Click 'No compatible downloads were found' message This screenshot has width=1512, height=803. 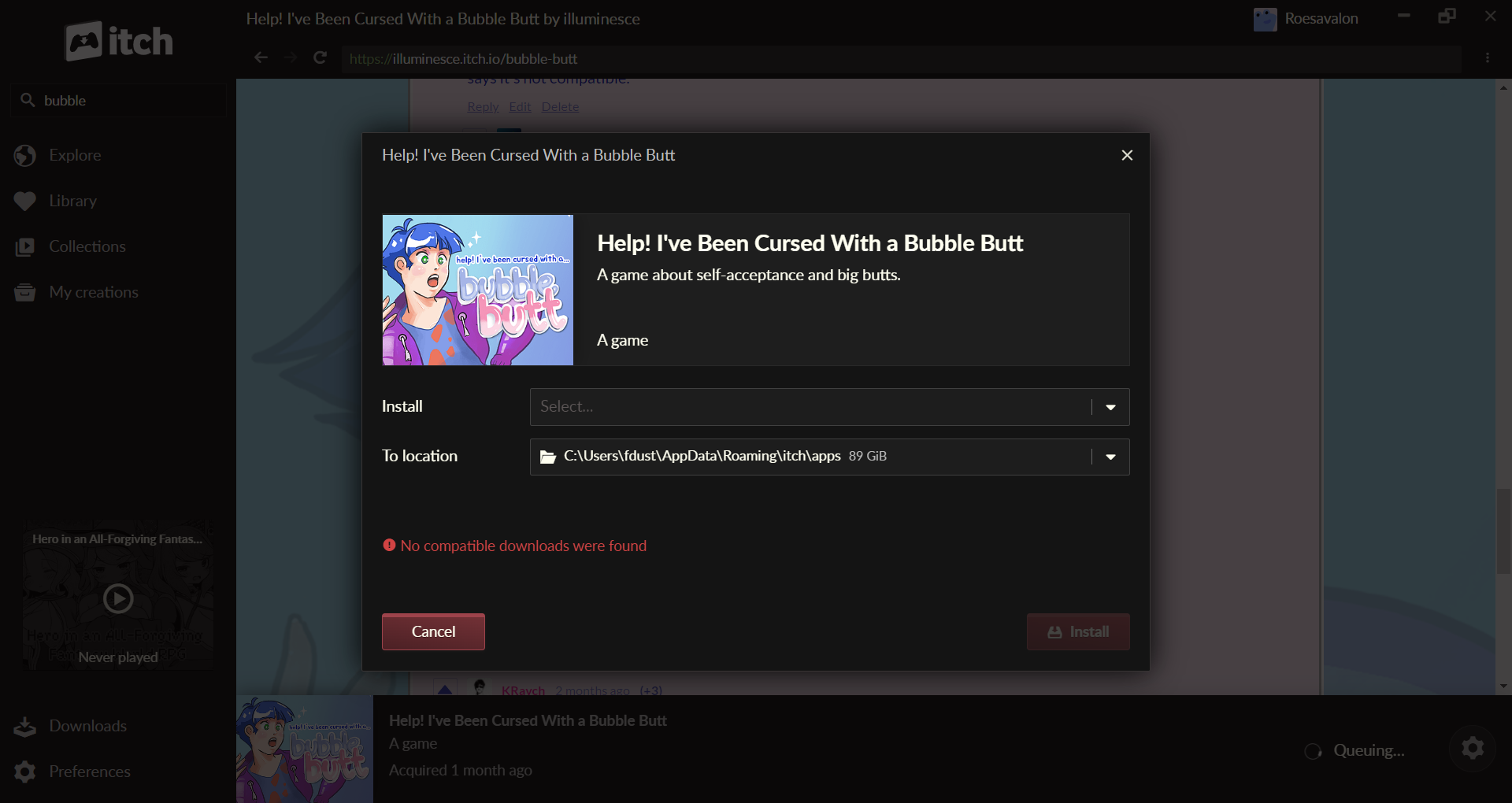pos(524,546)
